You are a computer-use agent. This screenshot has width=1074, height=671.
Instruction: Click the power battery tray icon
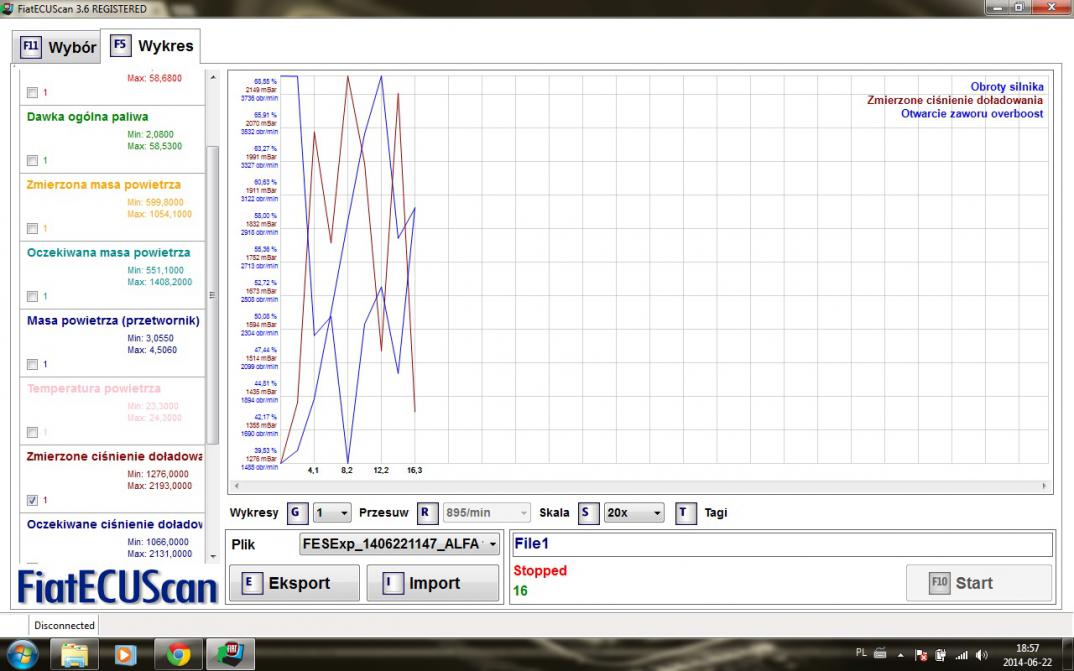point(941,655)
